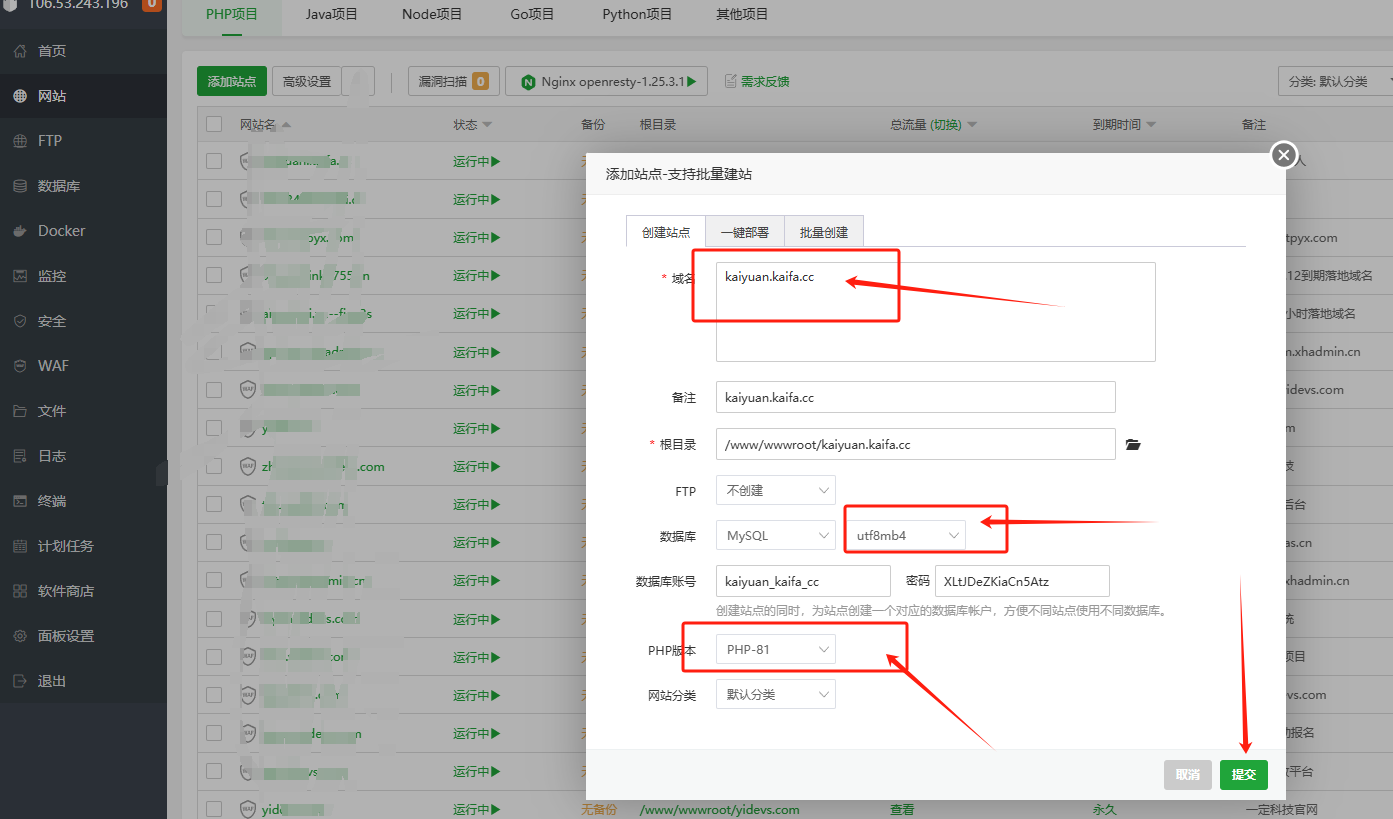Open the MySQL database type dropdown
This screenshot has width=1393, height=819.
tap(776, 536)
